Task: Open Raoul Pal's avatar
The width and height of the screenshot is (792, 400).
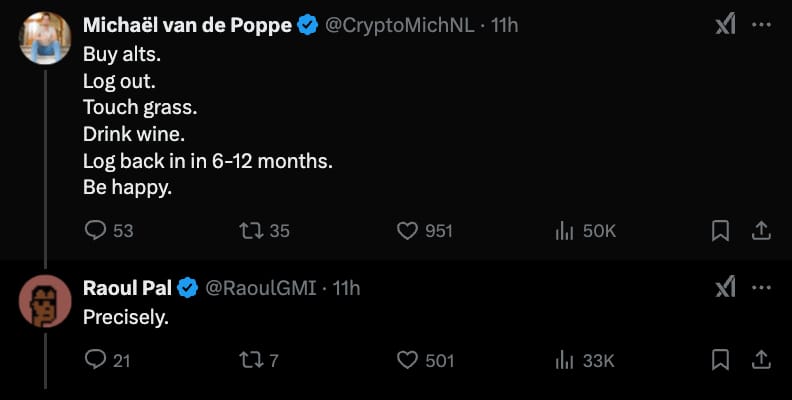Action: click(x=45, y=301)
